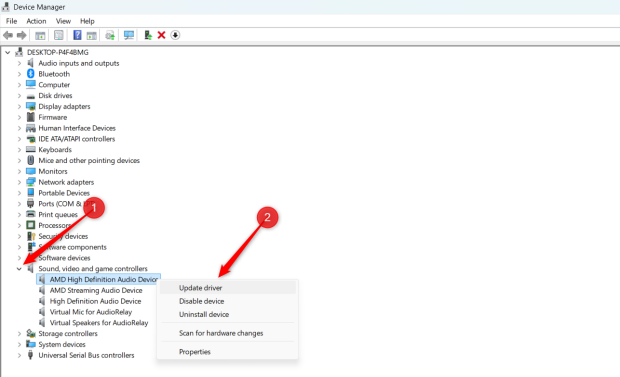Select AMD Streaming Audio Device
The height and width of the screenshot is (377, 620).
[96, 290]
